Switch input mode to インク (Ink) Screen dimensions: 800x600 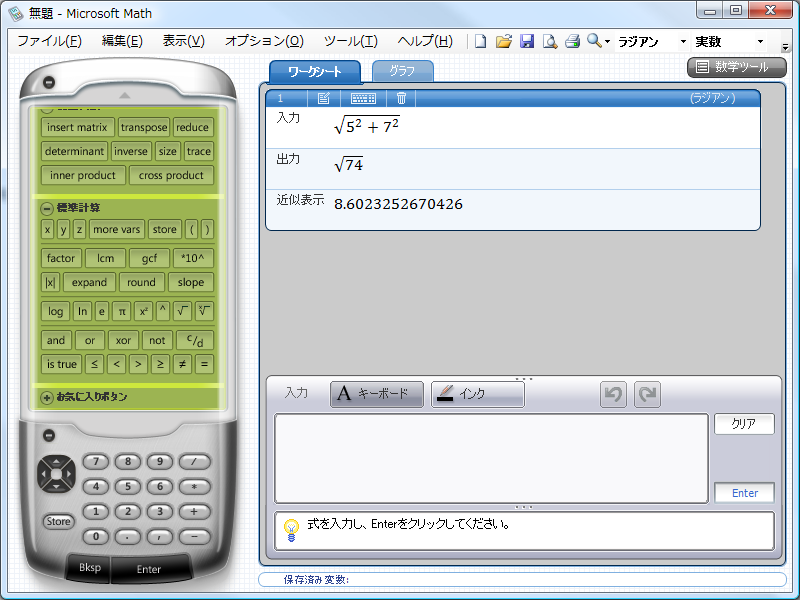click(x=477, y=394)
